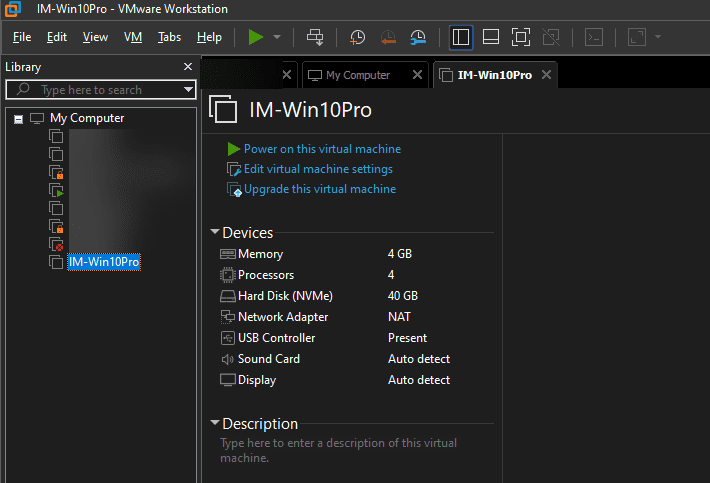Click the Memory chip icon
The image size is (710, 483).
pos(227,254)
